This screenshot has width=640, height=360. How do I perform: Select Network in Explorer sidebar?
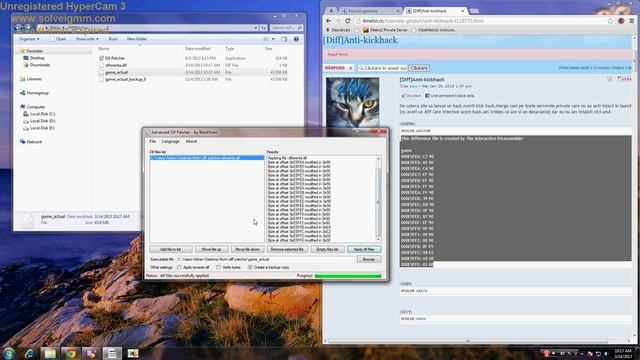point(34,142)
